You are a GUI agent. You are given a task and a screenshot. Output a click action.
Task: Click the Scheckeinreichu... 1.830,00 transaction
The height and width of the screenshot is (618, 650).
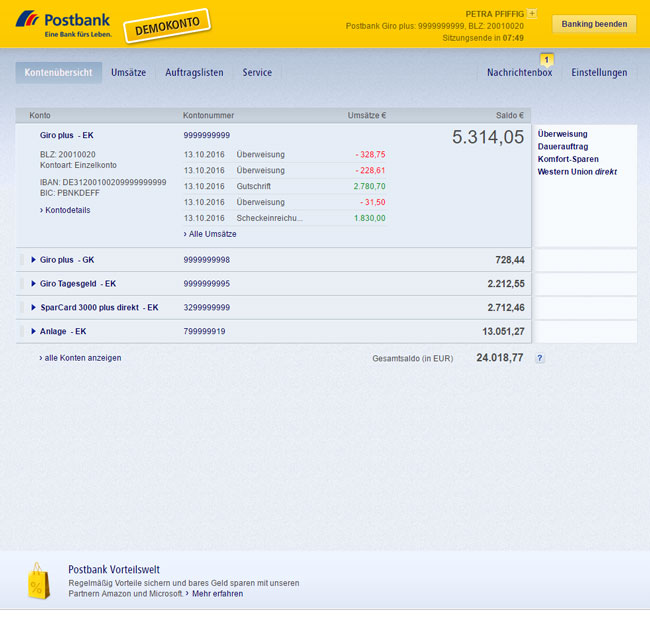[x=284, y=218]
